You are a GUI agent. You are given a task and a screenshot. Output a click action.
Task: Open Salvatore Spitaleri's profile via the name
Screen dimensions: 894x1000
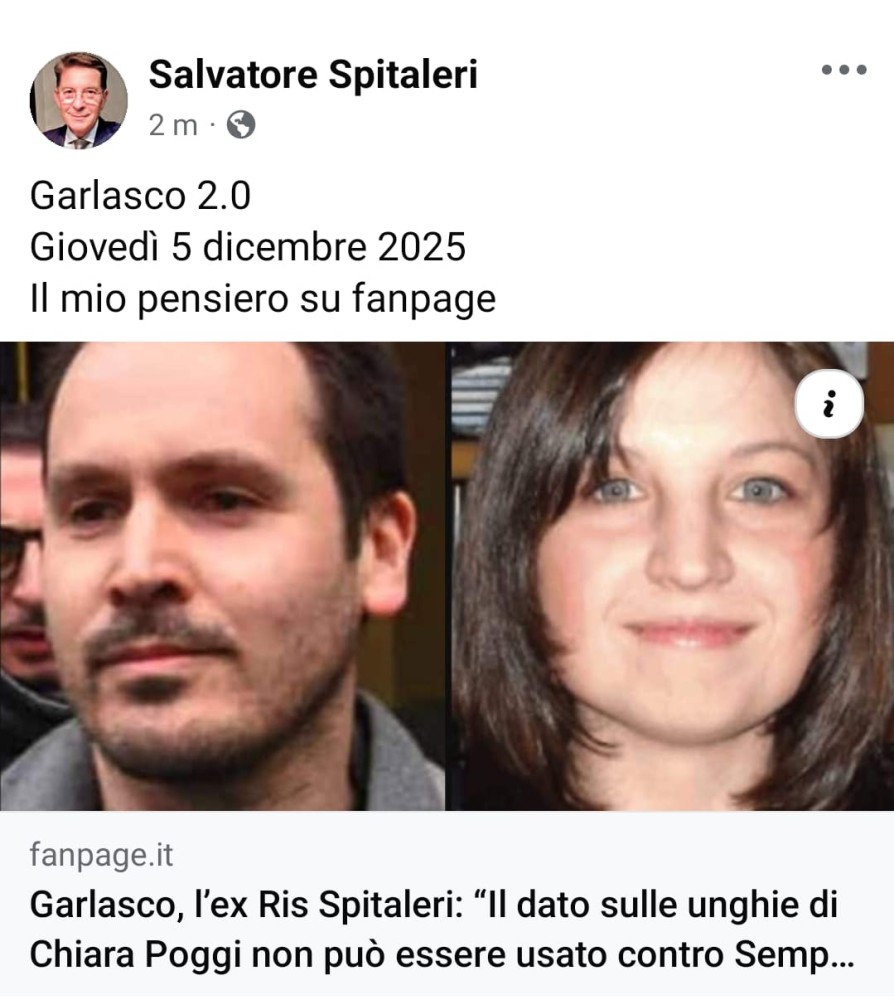(313, 74)
